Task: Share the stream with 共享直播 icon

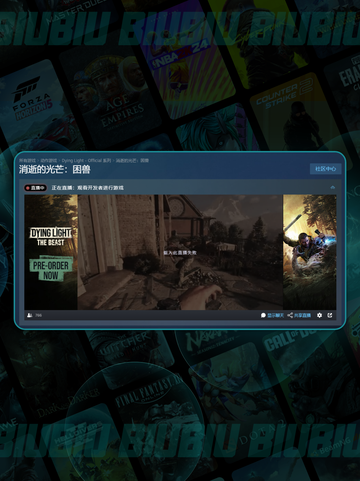Action: pyautogui.click(x=299, y=315)
